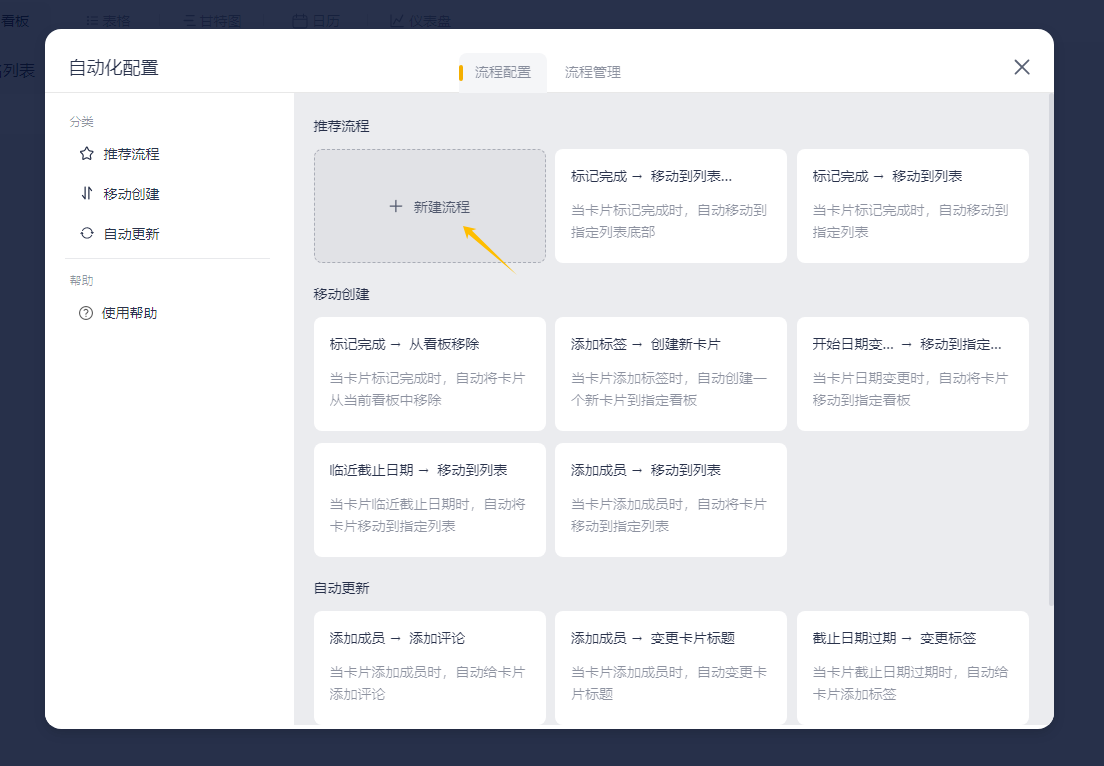Close the 自动化配置 dialog
The height and width of the screenshot is (766, 1104).
tap(1021, 67)
